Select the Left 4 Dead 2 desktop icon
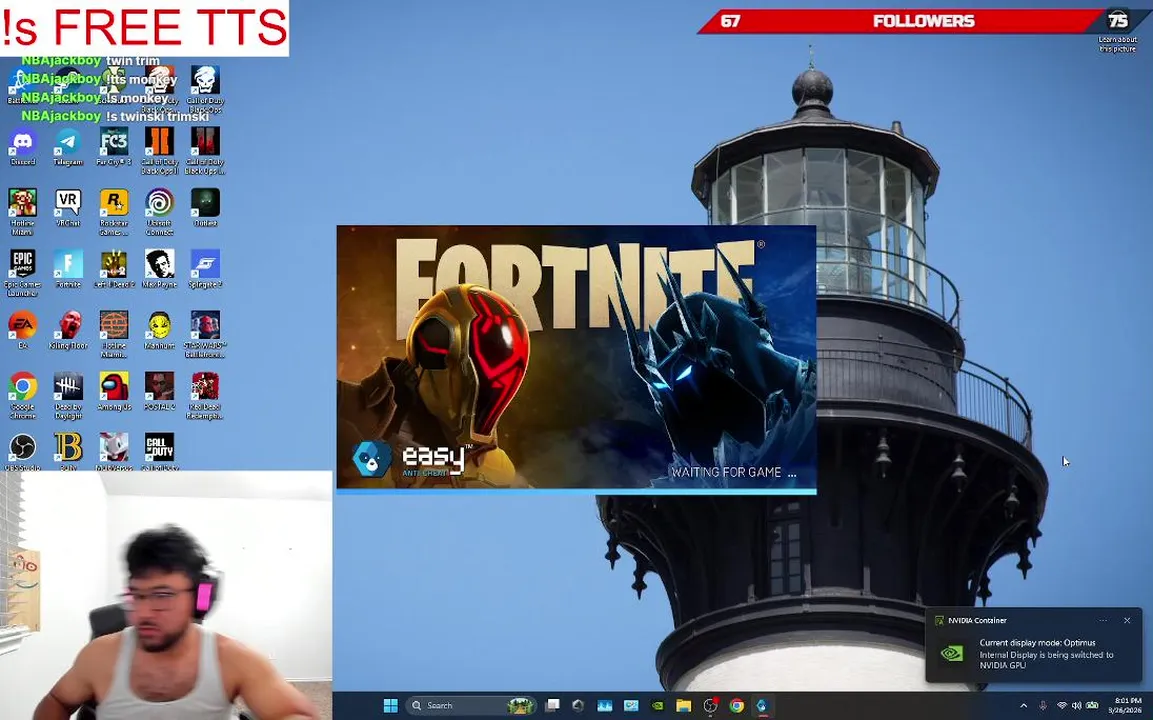The image size is (1153, 720). coord(113,268)
